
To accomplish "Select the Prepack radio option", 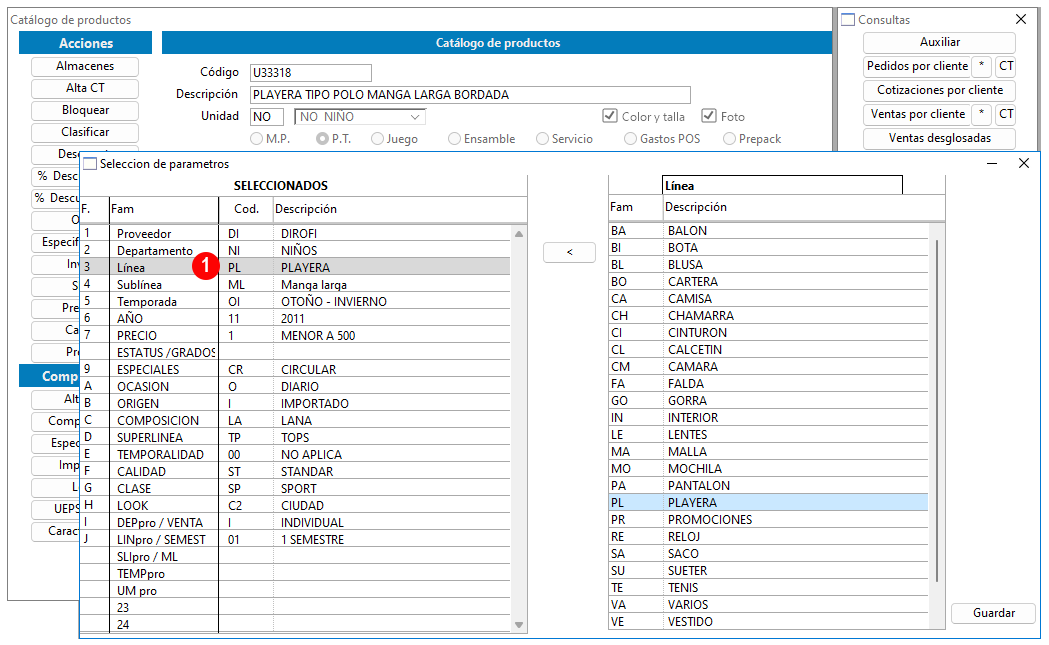I will click(x=729, y=139).
